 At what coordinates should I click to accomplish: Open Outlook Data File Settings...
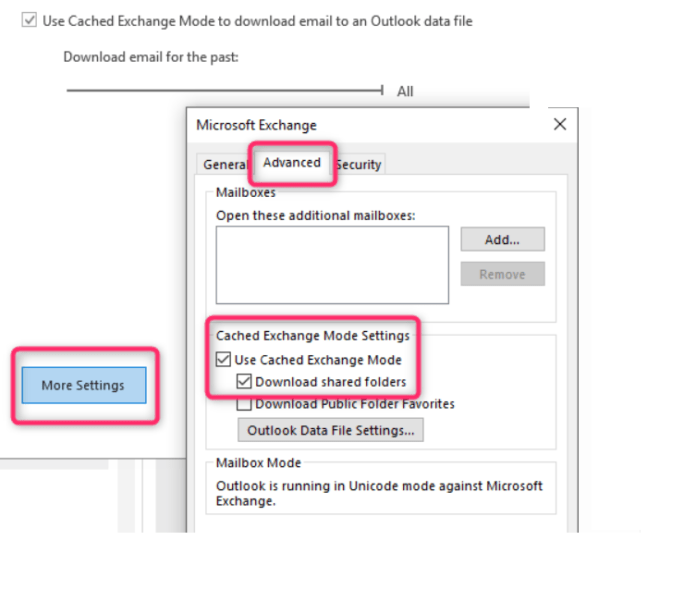pyautogui.click(x=331, y=430)
